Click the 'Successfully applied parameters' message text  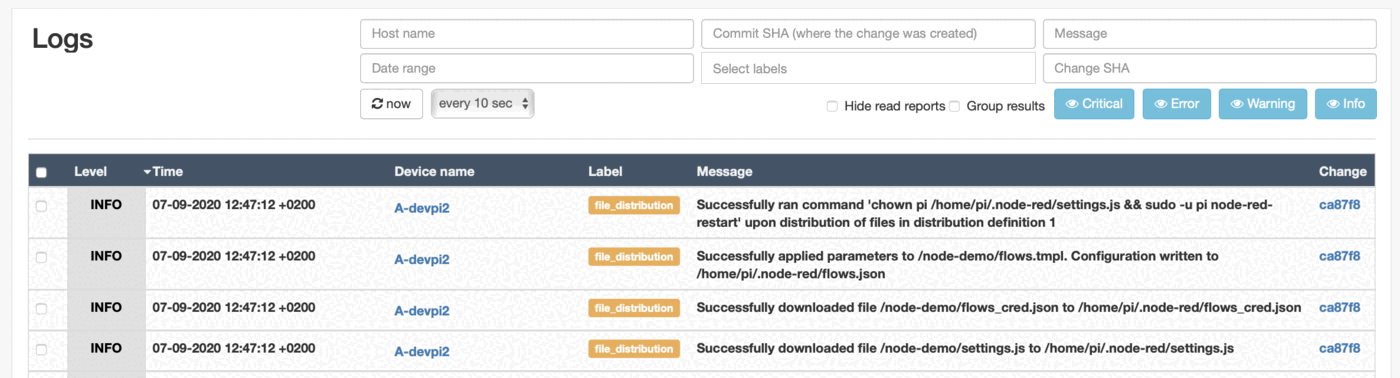pyautogui.click(x=958, y=265)
